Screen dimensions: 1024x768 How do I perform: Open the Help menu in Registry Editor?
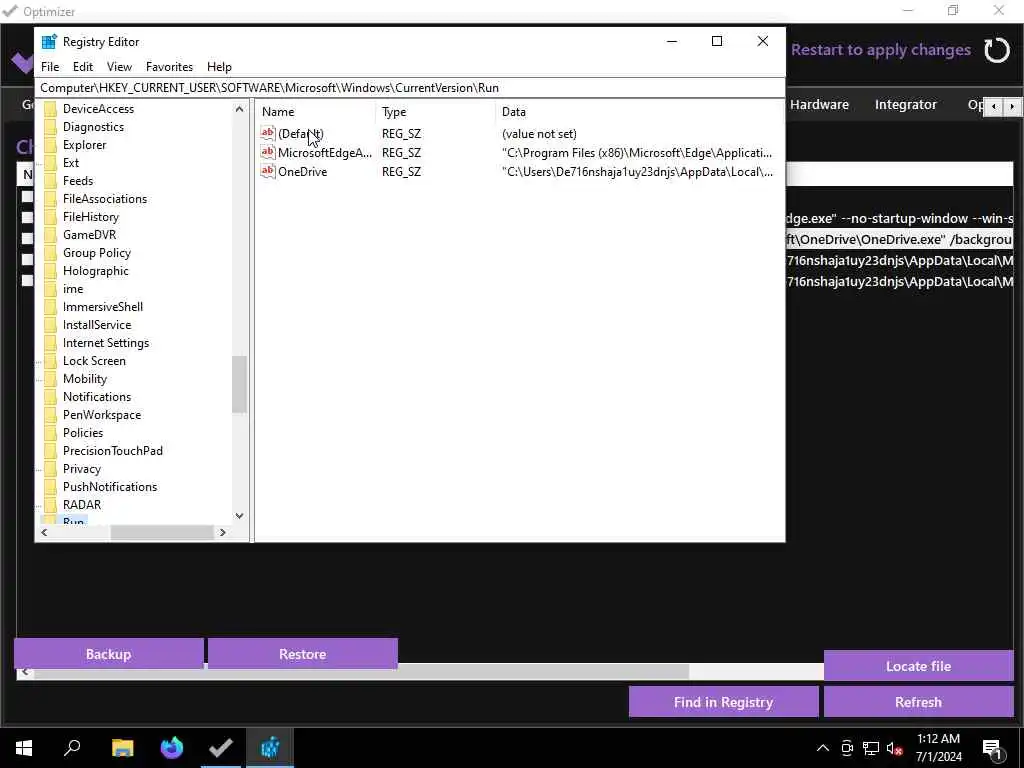[219, 67]
